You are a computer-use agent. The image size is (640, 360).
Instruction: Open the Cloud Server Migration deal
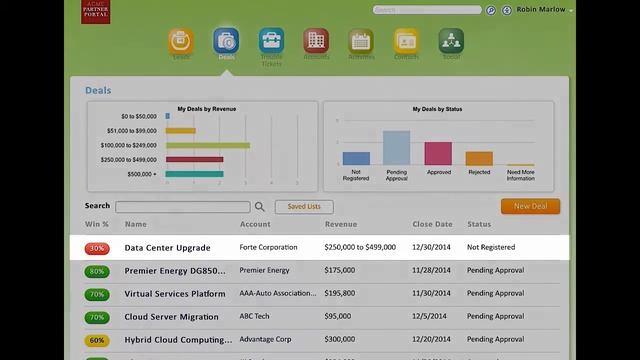(171, 317)
